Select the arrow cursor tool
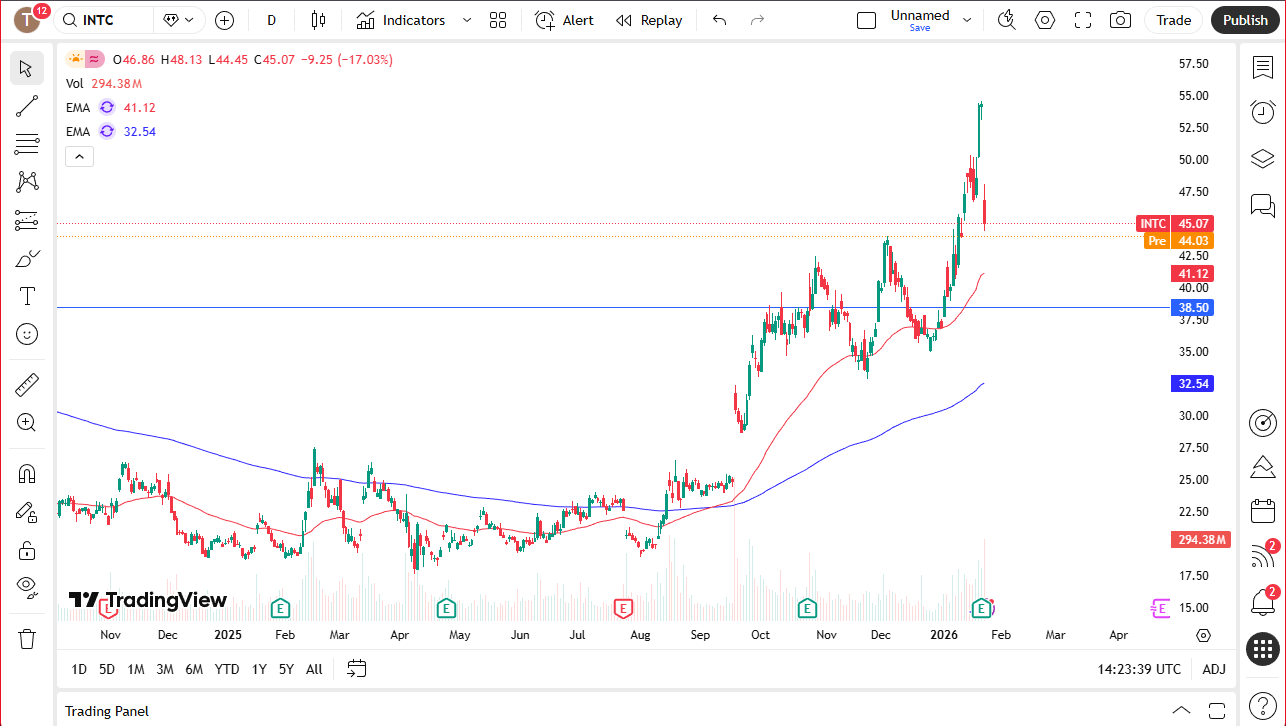1286x726 pixels. (x=27, y=69)
